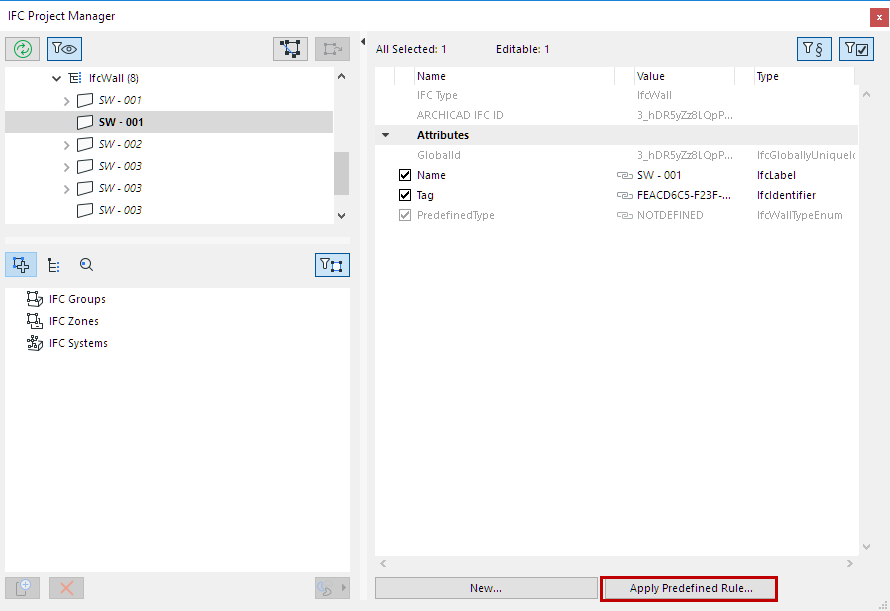Click the search/find icon
Screen dimensions: 890x611
pyautogui.click(x=86, y=265)
